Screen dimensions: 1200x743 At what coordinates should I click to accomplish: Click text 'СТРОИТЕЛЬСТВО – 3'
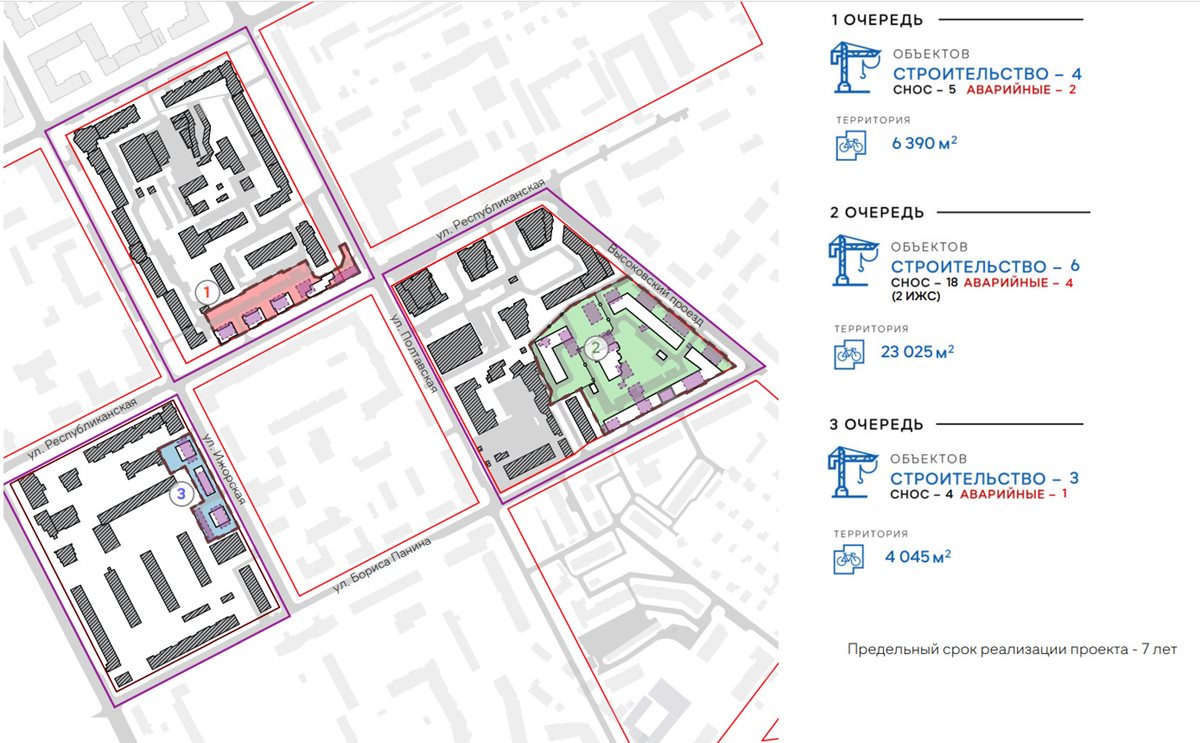pyautogui.click(x=985, y=478)
